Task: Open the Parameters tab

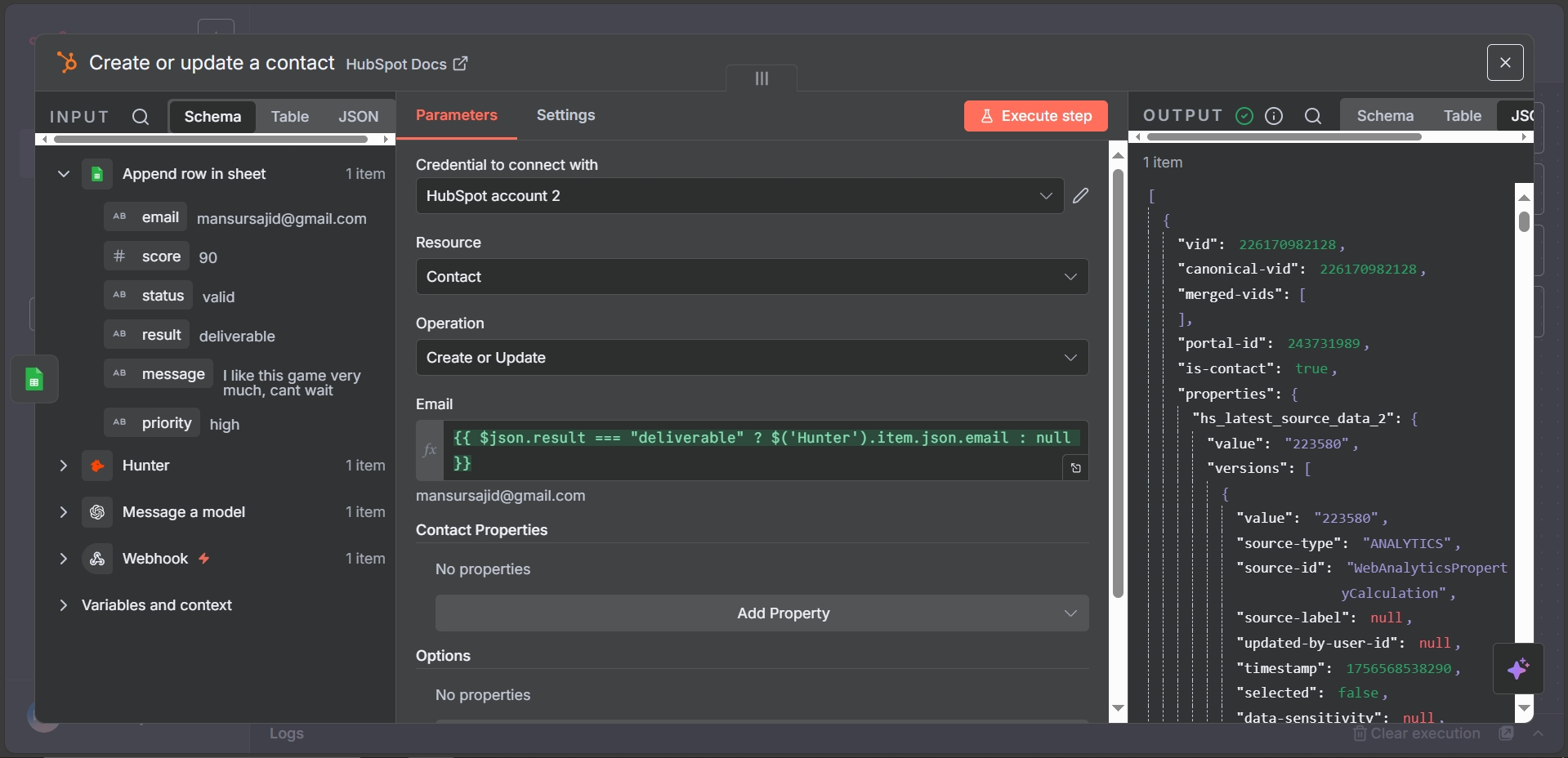Action: (x=456, y=115)
